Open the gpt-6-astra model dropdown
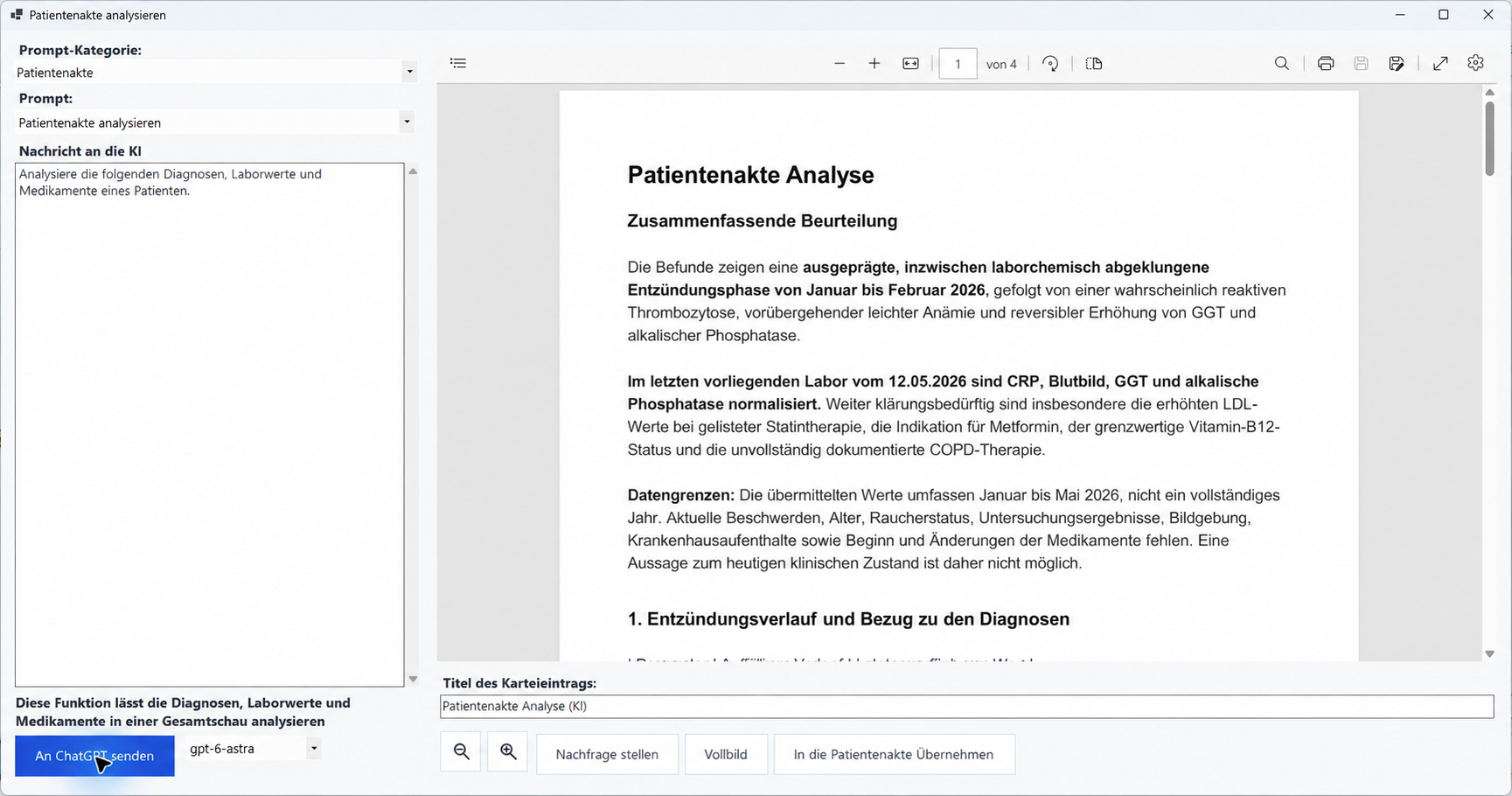This screenshot has width=1512, height=796. 313,748
